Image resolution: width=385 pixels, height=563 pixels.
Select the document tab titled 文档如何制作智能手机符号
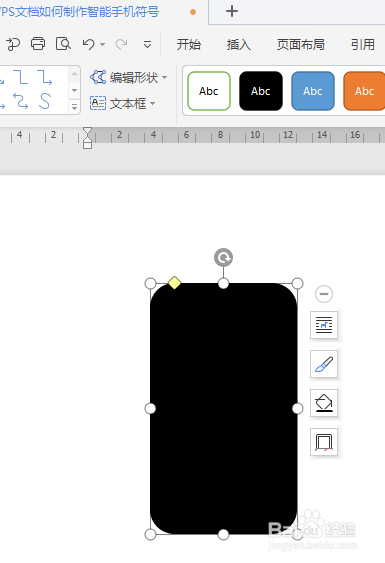click(x=80, y=12)
